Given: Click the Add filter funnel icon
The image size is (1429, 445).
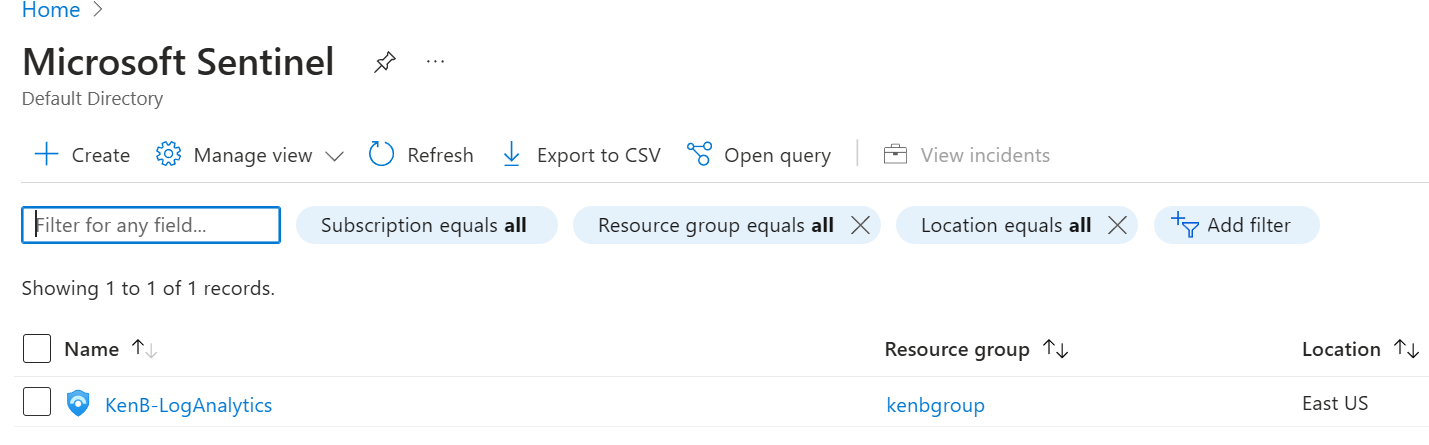Looking at the screenshot, I should 1184,224.
